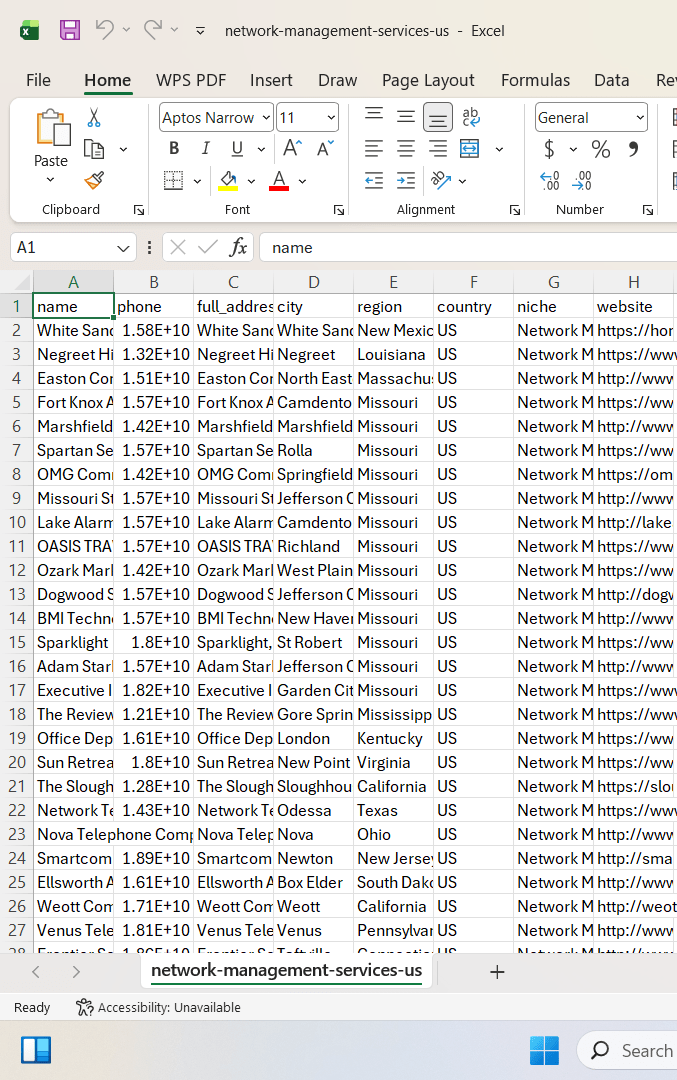
Task: Undo the last action
Action: click(x=105, y=30)
